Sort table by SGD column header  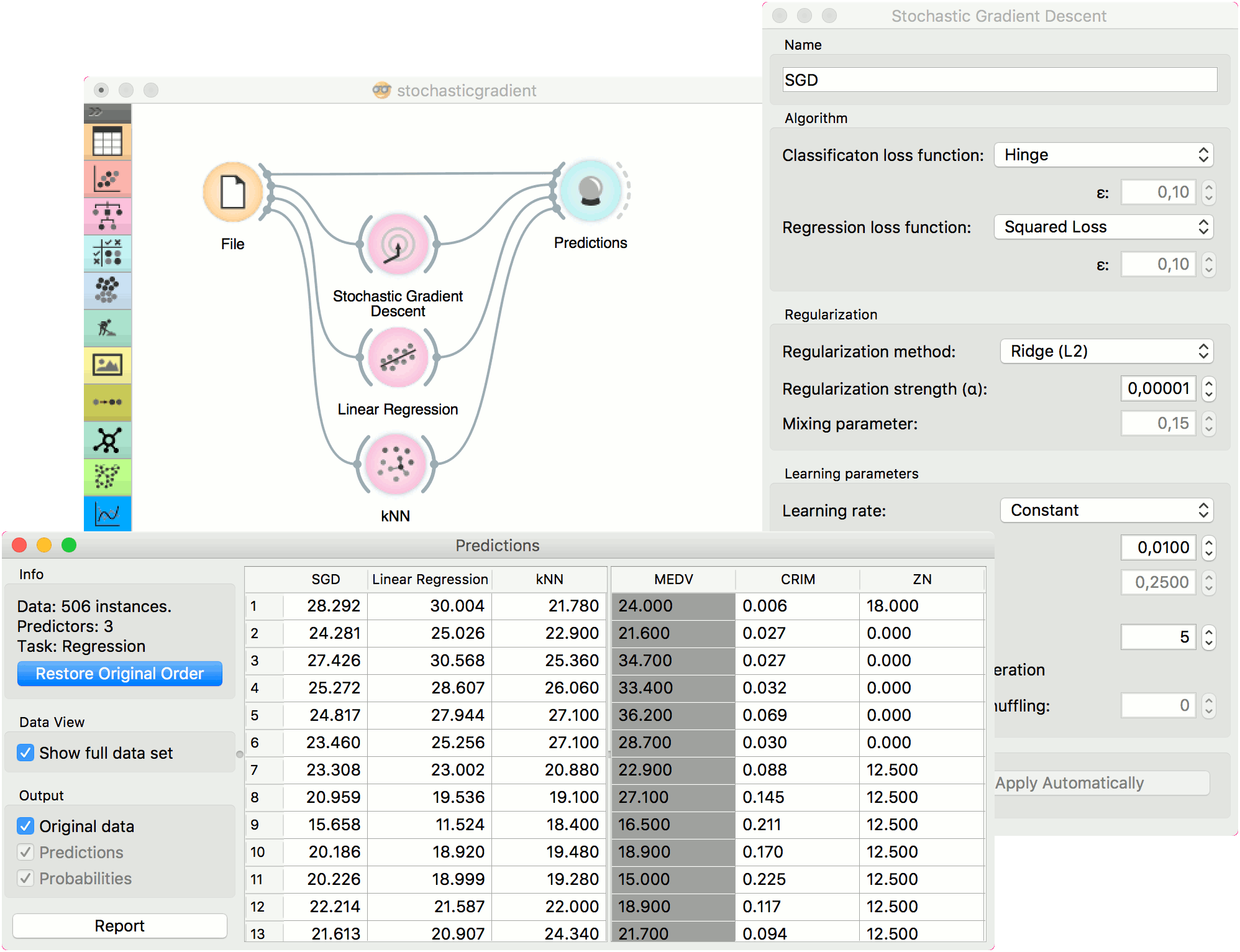(x=326, y=579)
